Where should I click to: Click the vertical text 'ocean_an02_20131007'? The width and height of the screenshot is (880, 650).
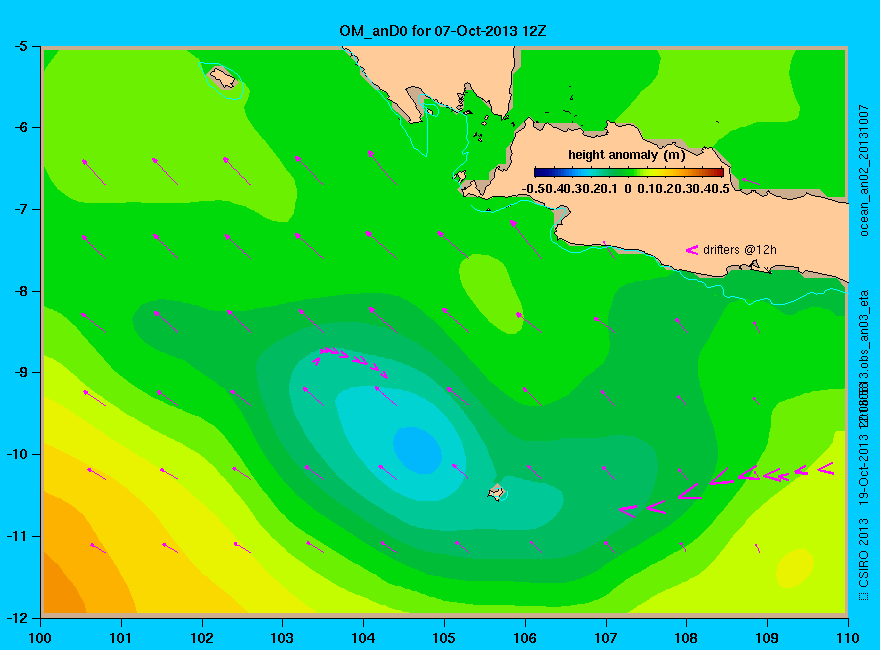[864, 171]
